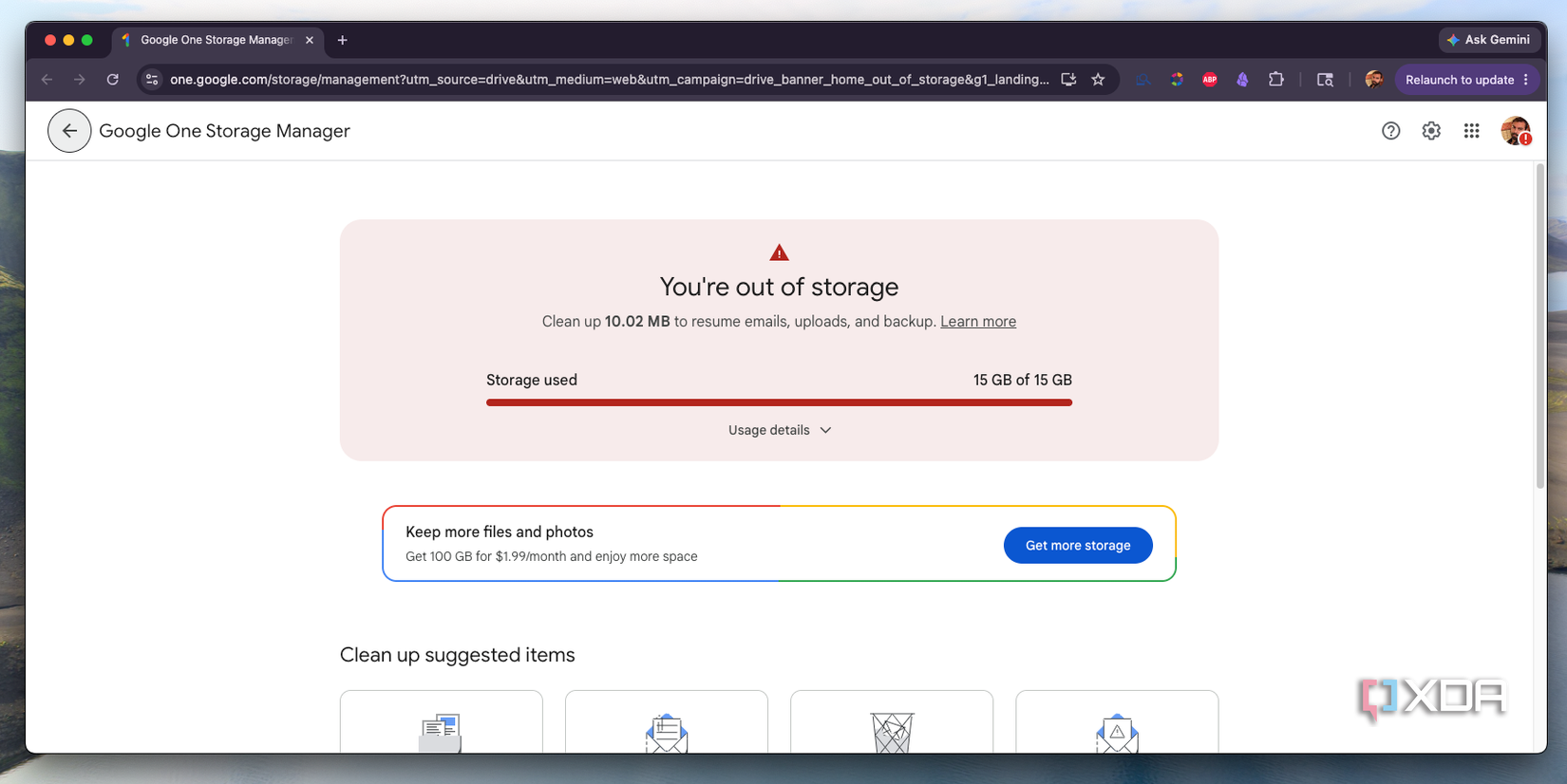The width and height of the screenshot is (1567, 784).
Task: Open the blue magnifier extension icon
Action: click(1143, 80)
